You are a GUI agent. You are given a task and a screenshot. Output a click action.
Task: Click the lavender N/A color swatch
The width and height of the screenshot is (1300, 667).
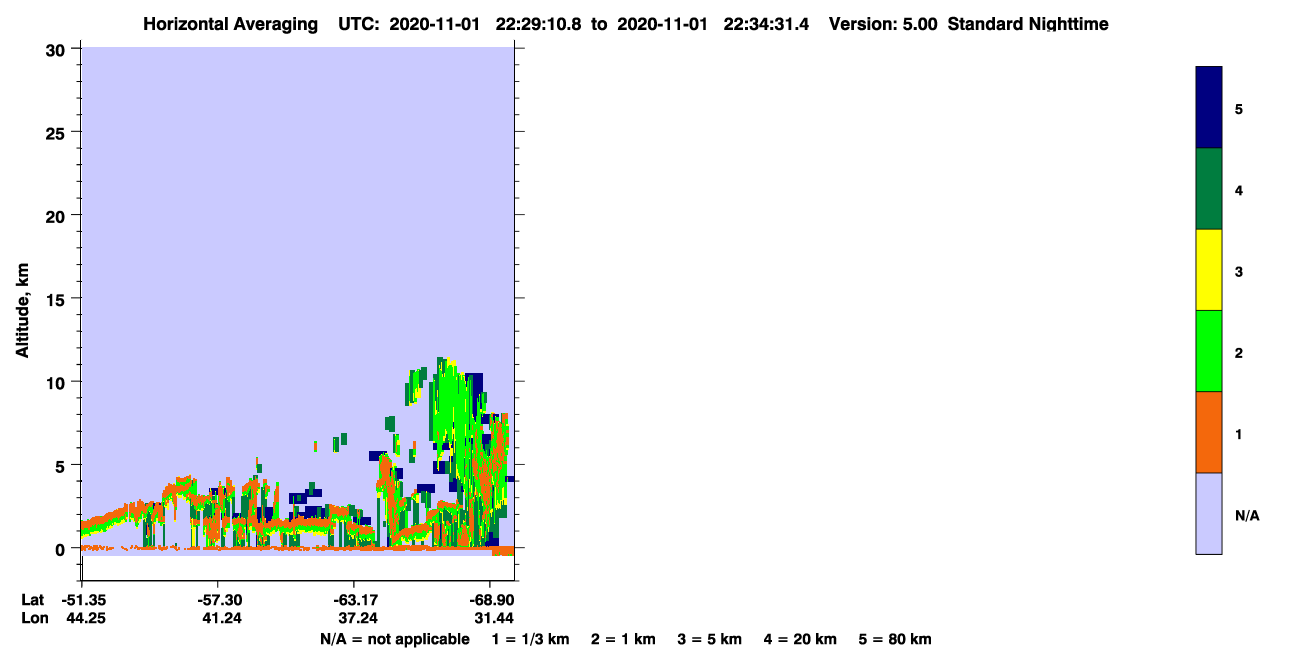(x=1209, y=513)
